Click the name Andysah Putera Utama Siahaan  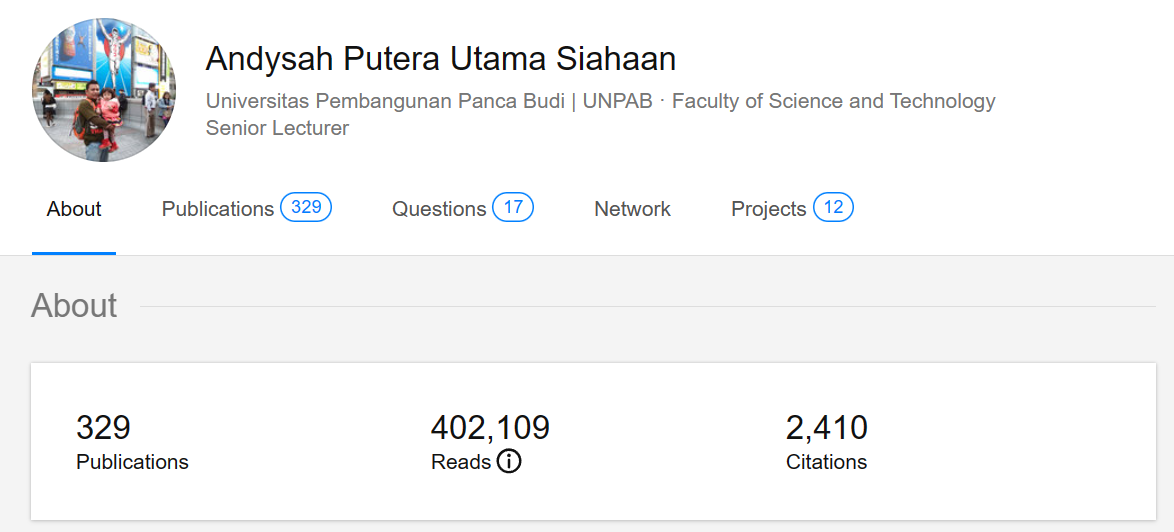(441, 59)
